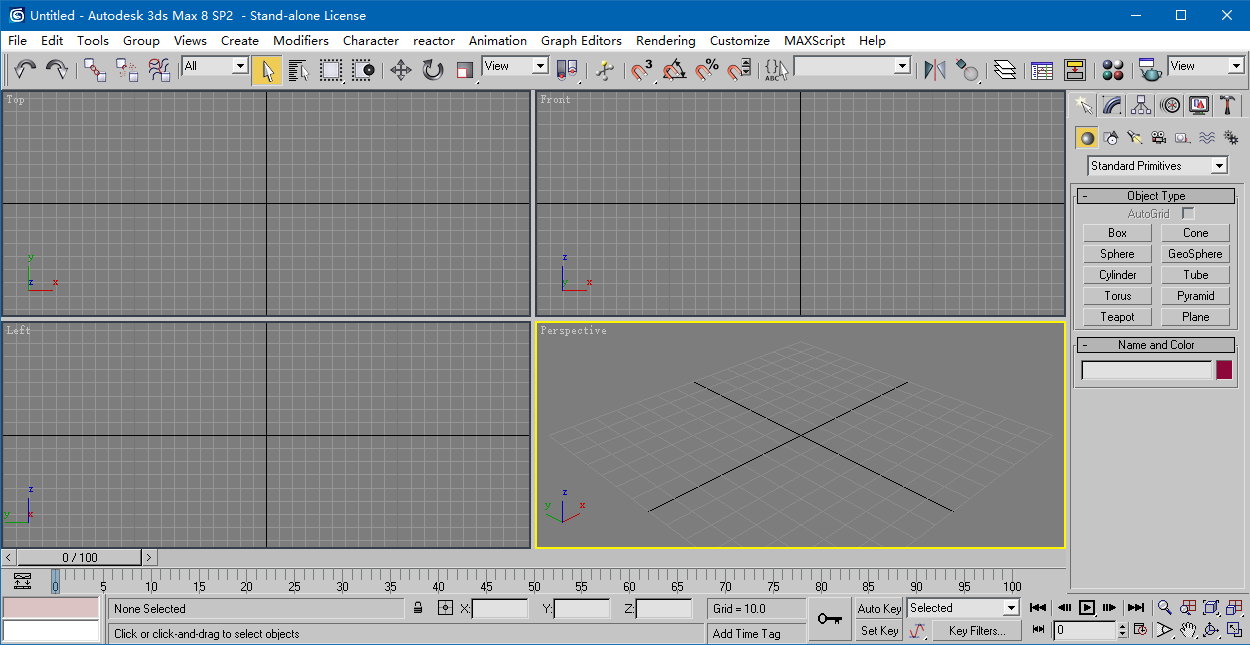Image resolution: width=1250 pixels, height=645 pixels.
Task: Click the Teapot primitive button
Action: [1117, 317]
